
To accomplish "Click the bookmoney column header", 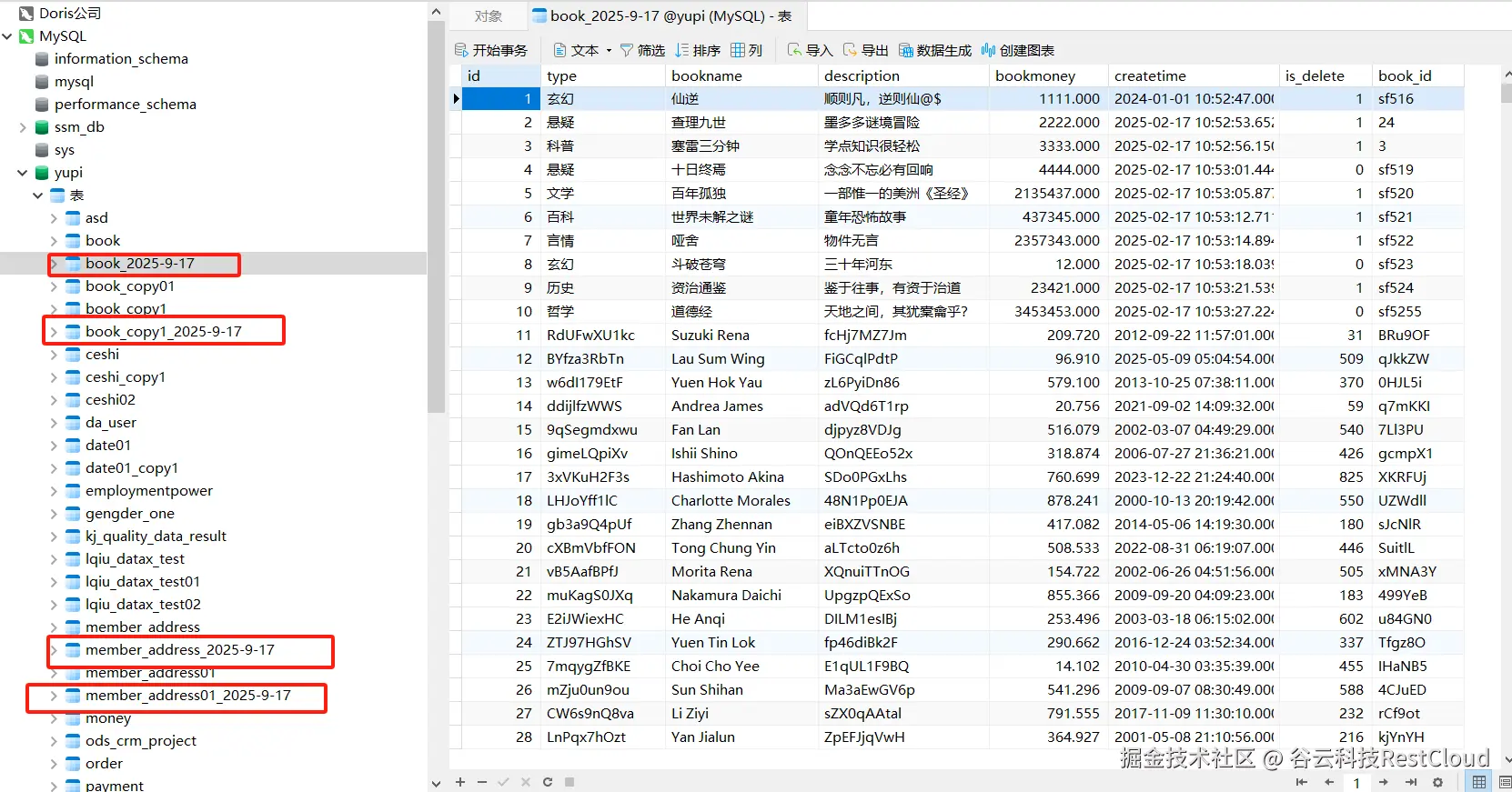I will coord(1048,76).
